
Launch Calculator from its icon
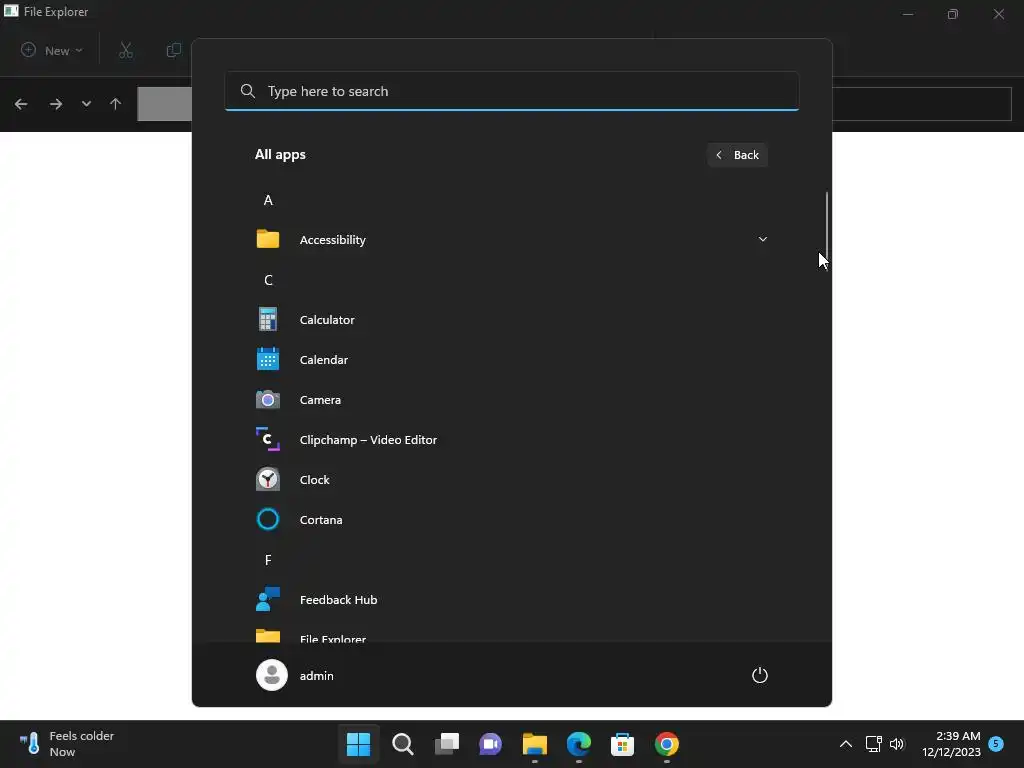click(268, 319)
